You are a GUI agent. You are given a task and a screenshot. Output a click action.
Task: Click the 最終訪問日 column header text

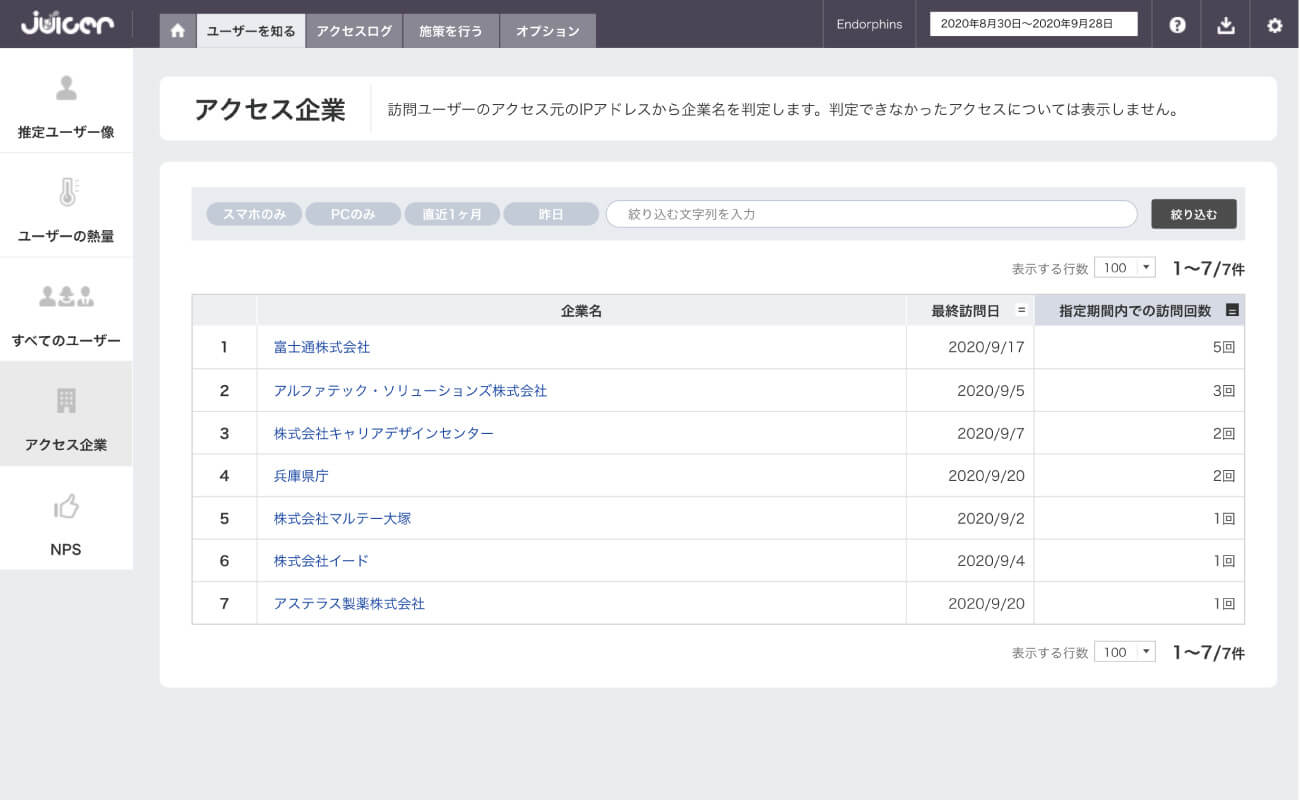tap(965, 311)
